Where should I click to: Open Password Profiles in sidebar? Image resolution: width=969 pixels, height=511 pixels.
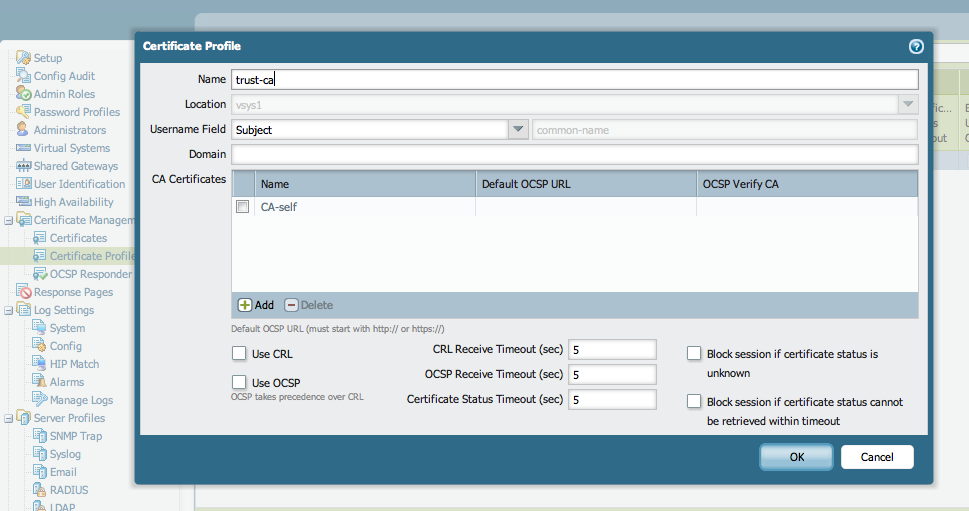coord(76,112)
